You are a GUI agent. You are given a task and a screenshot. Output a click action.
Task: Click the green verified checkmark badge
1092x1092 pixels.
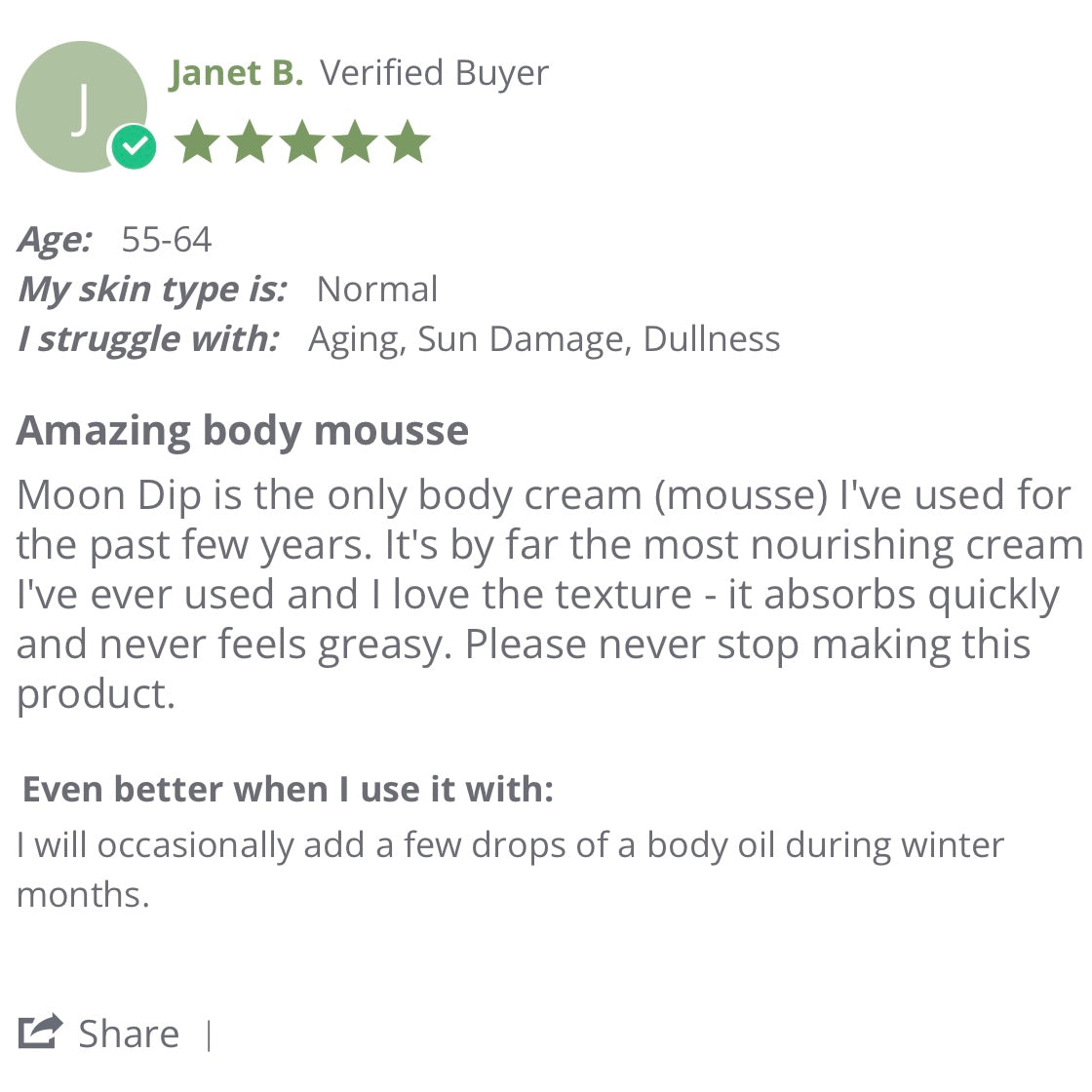[134, 147]
